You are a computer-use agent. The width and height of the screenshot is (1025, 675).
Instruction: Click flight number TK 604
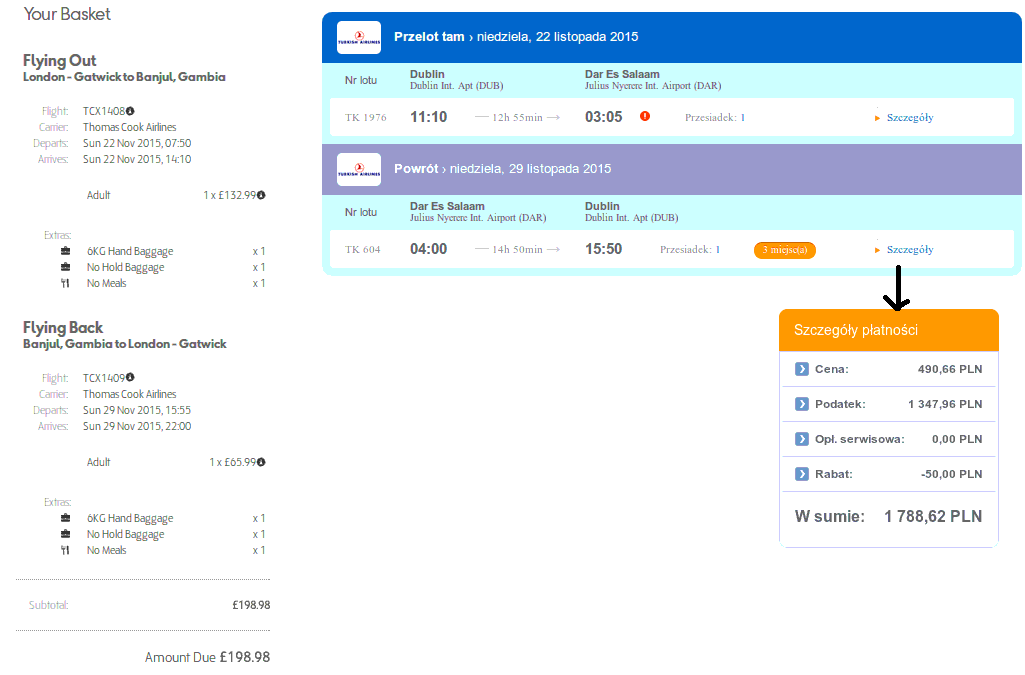click(x=362, y=250)
